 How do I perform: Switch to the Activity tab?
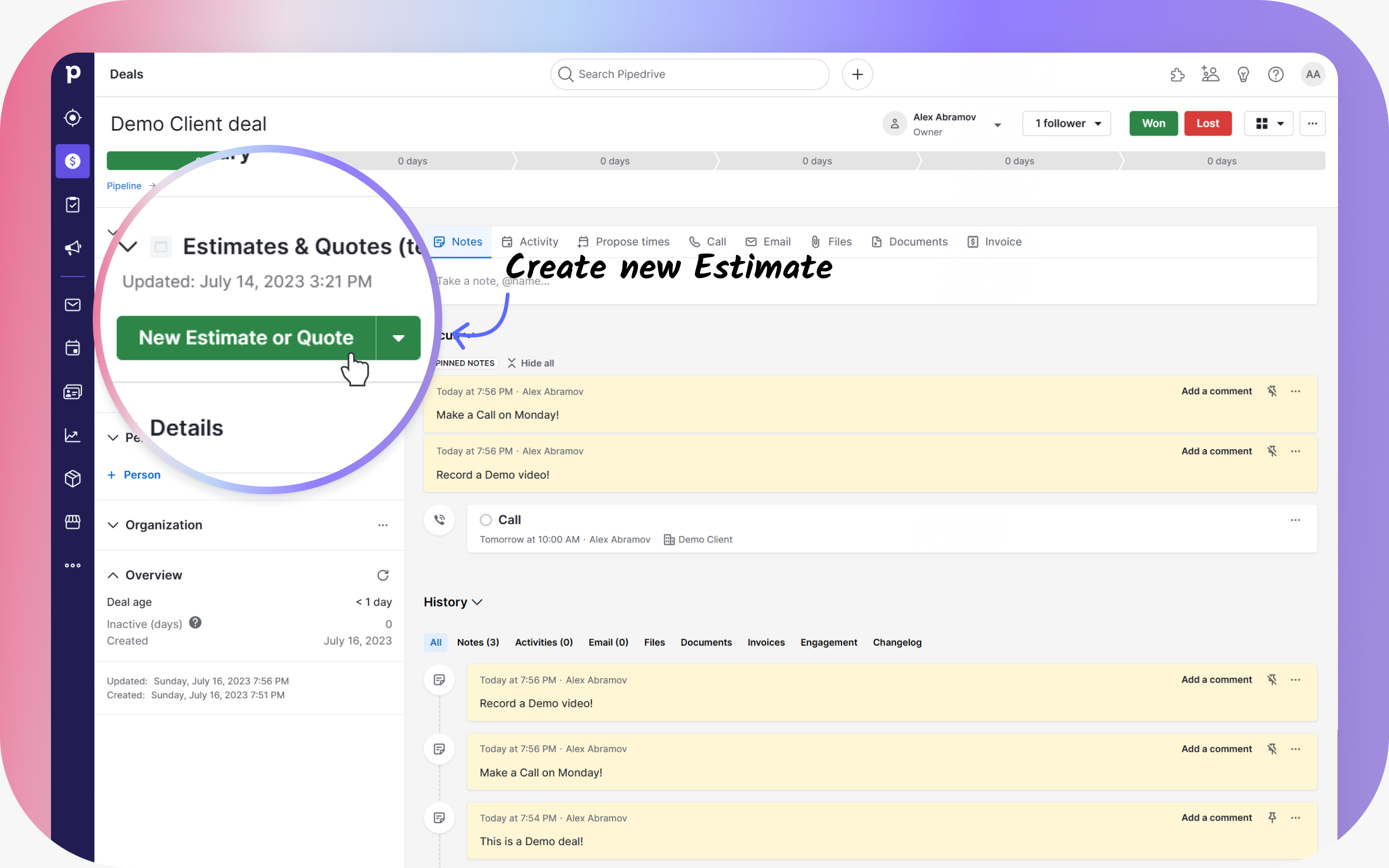(x=529, y=242)
